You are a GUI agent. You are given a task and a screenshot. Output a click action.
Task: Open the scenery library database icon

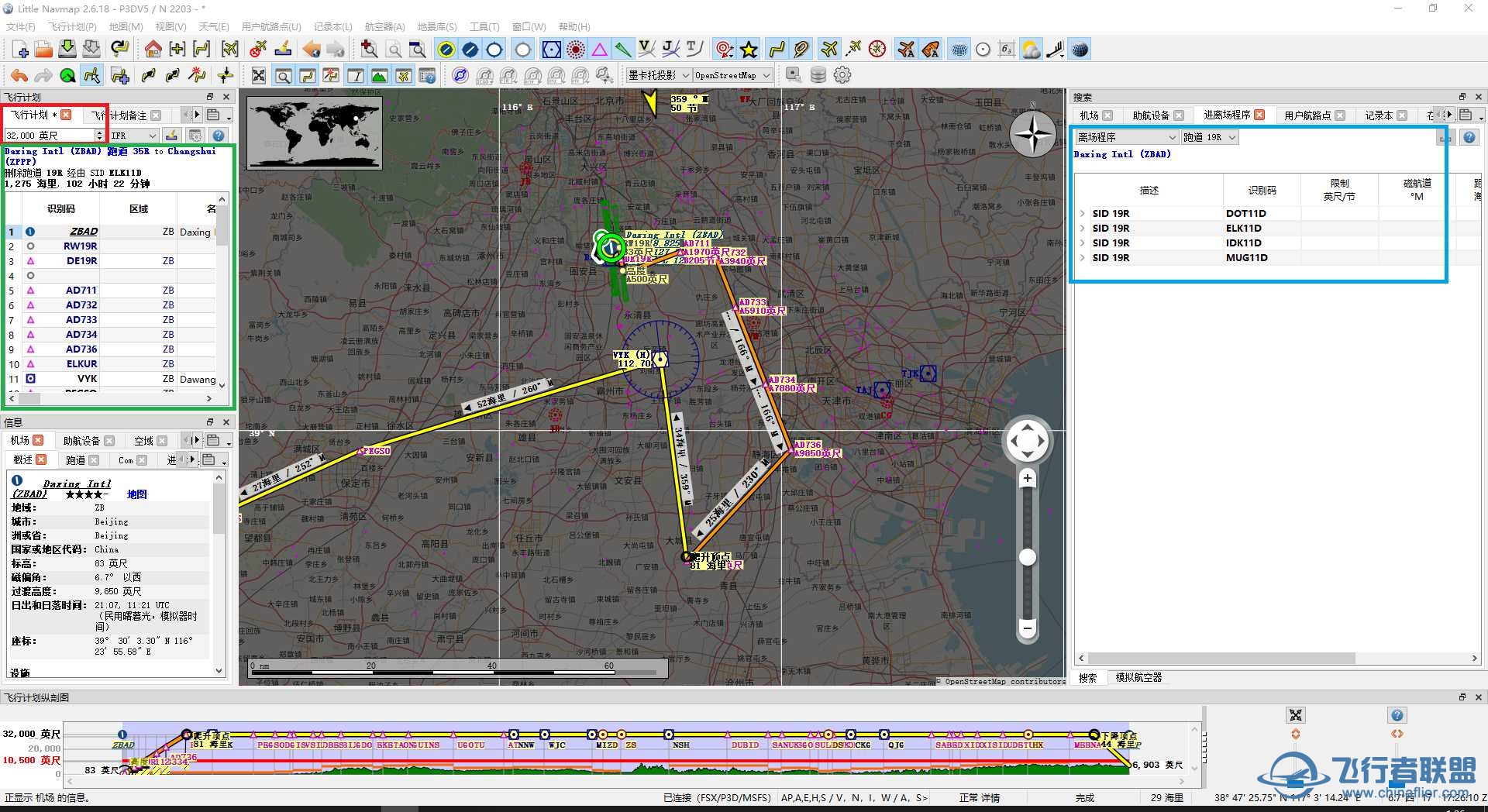pos(818,75)
